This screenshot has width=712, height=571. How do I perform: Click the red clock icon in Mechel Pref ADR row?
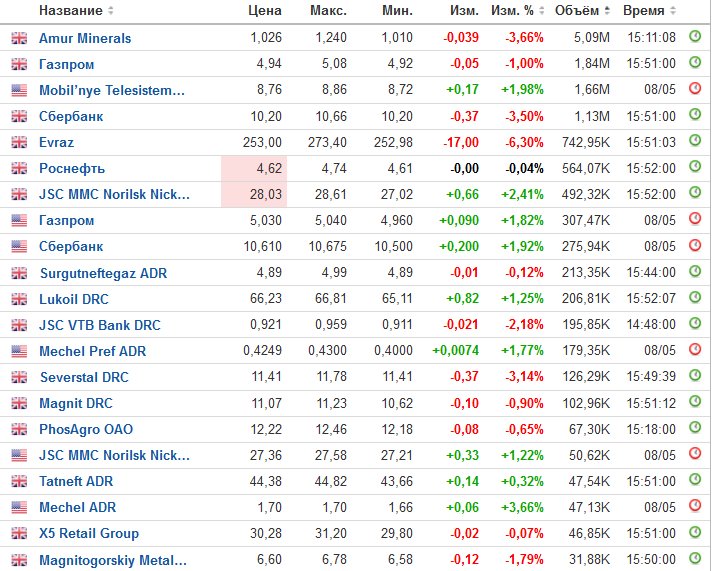coord(695,349)
